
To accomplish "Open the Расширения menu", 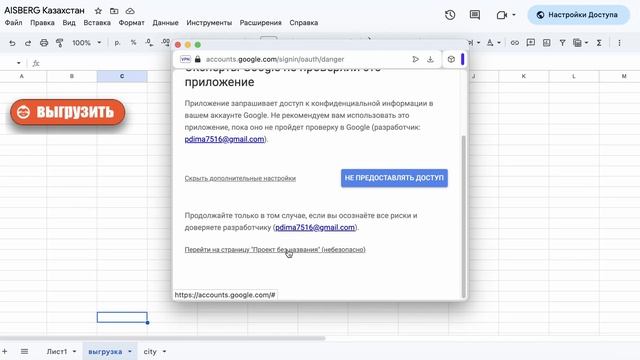I will (260, 23).
